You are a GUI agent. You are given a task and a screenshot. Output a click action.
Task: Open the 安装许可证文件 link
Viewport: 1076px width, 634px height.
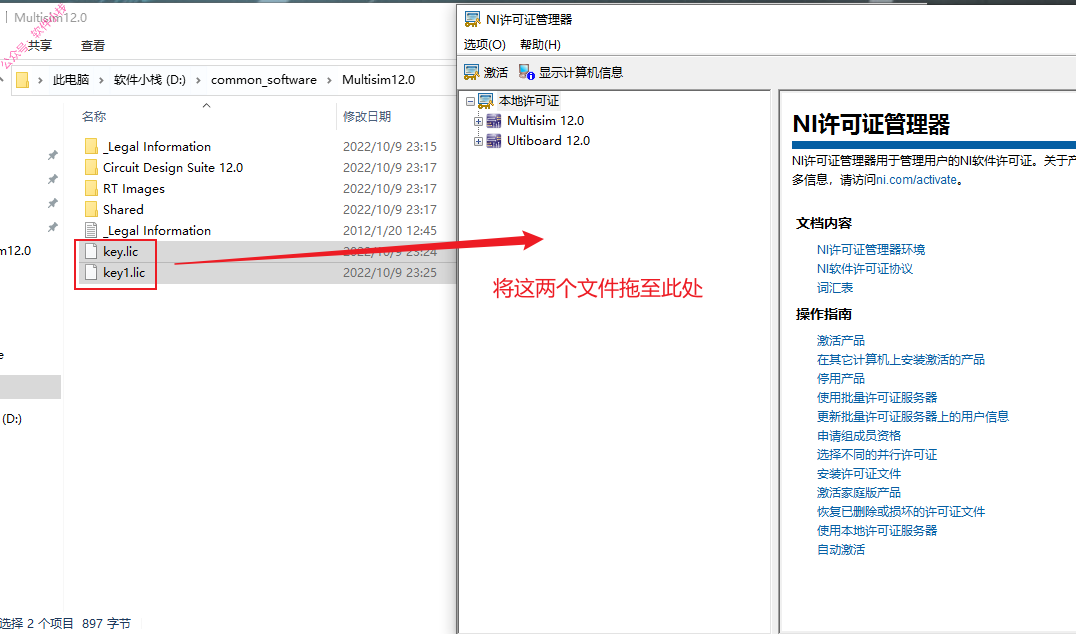(858, 473)
